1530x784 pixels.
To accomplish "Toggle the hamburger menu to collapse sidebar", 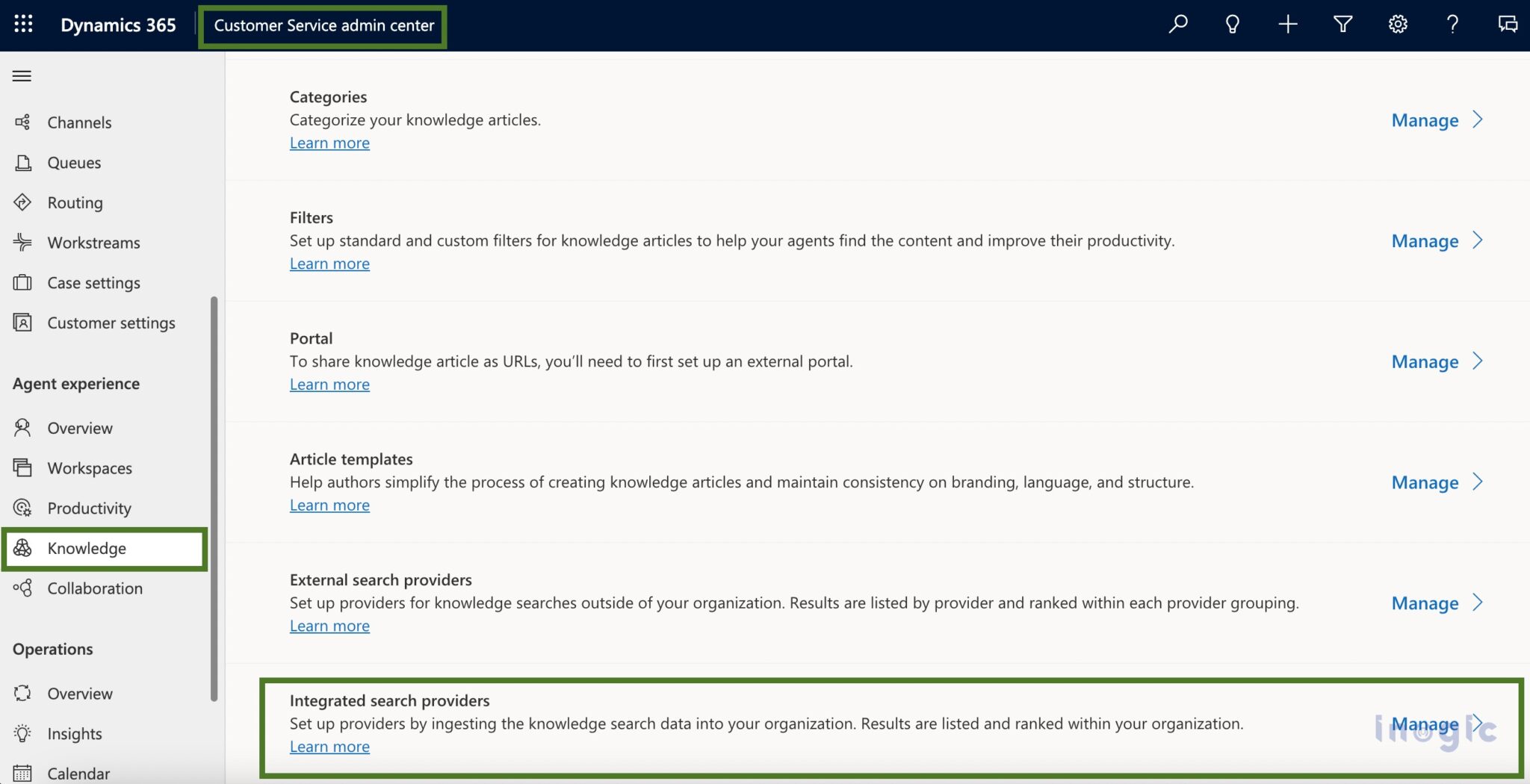I will pos(22,75).
